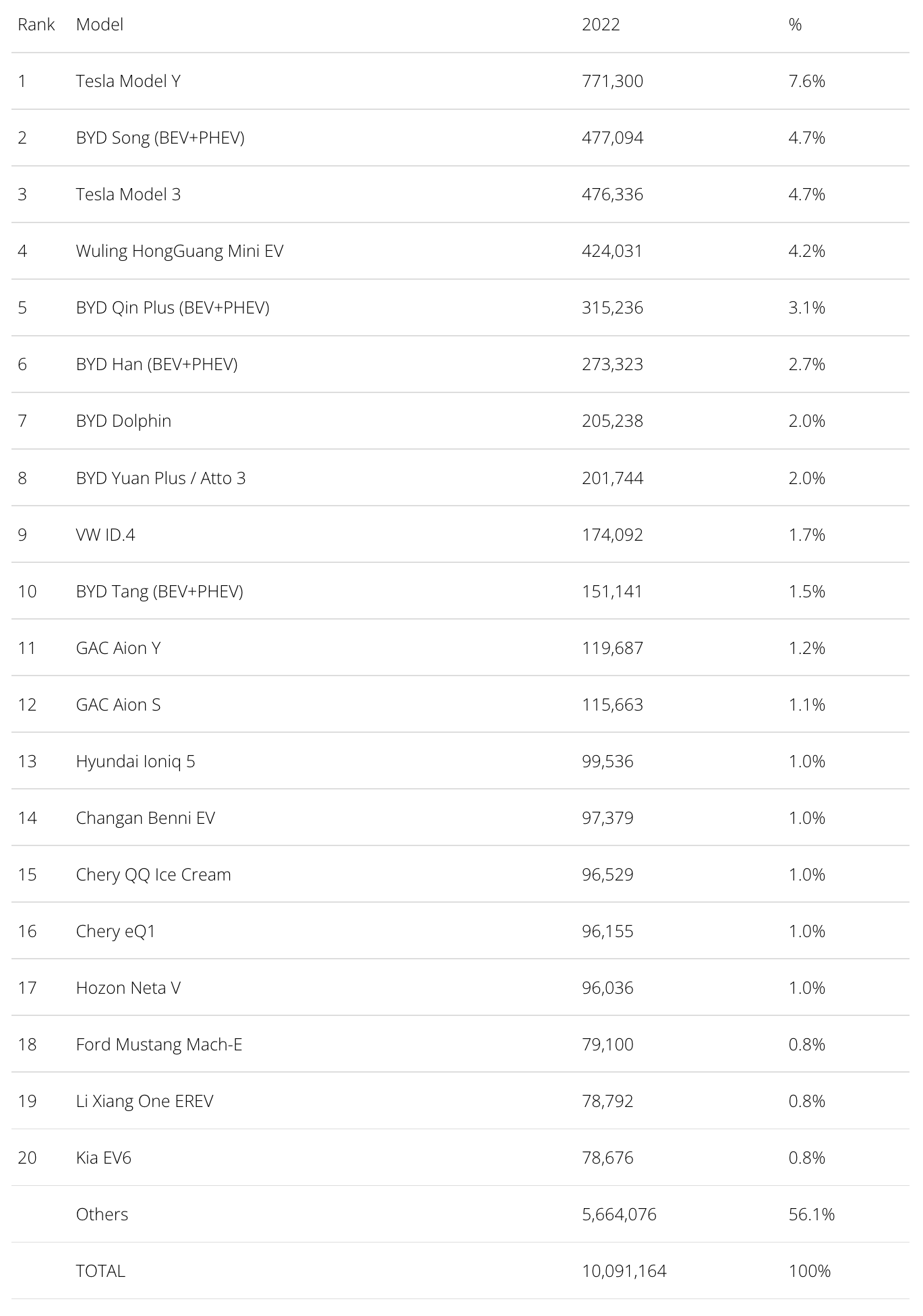Viewport: 923px width, 1316px height.
Task: Select the VW ID.4 row
Action: [460, 534]
